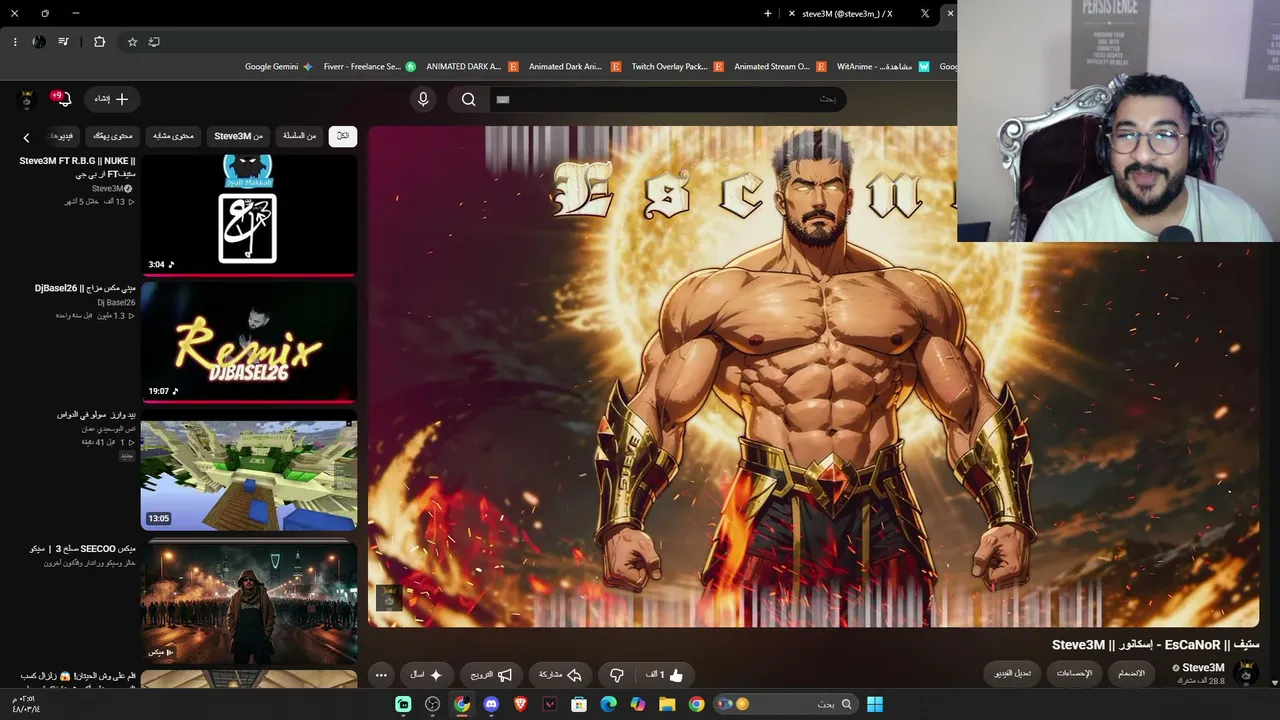The image size is (1280, 720).
Task: Expand more filter chips with the arrow
Action: [27, 137]
